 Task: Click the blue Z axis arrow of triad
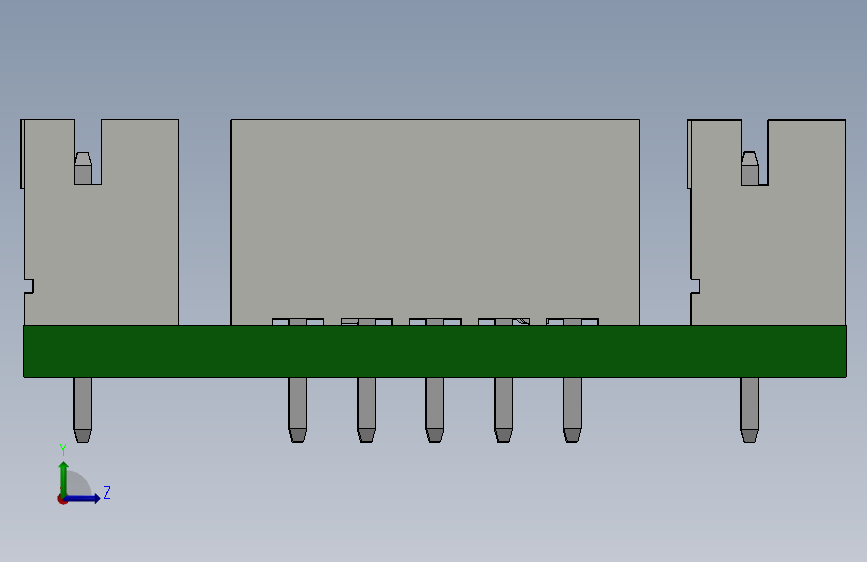click(83, 498)
